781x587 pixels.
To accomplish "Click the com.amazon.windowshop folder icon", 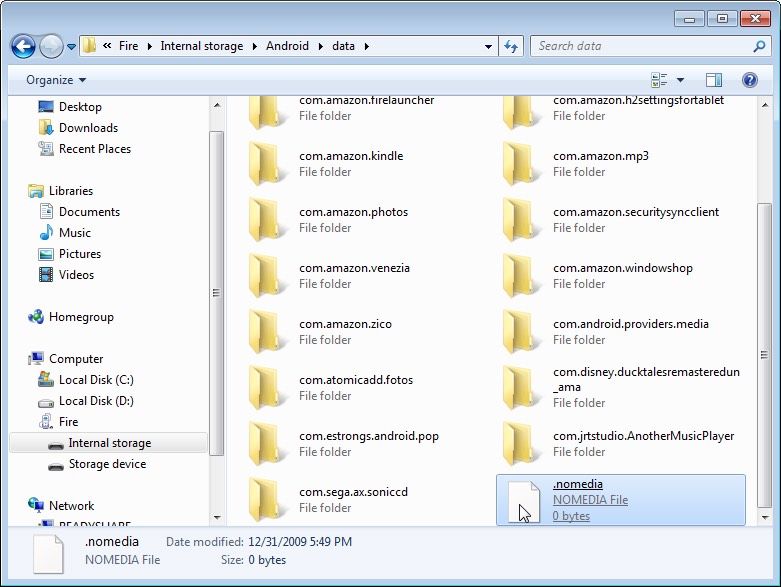I will click(521, 275).
